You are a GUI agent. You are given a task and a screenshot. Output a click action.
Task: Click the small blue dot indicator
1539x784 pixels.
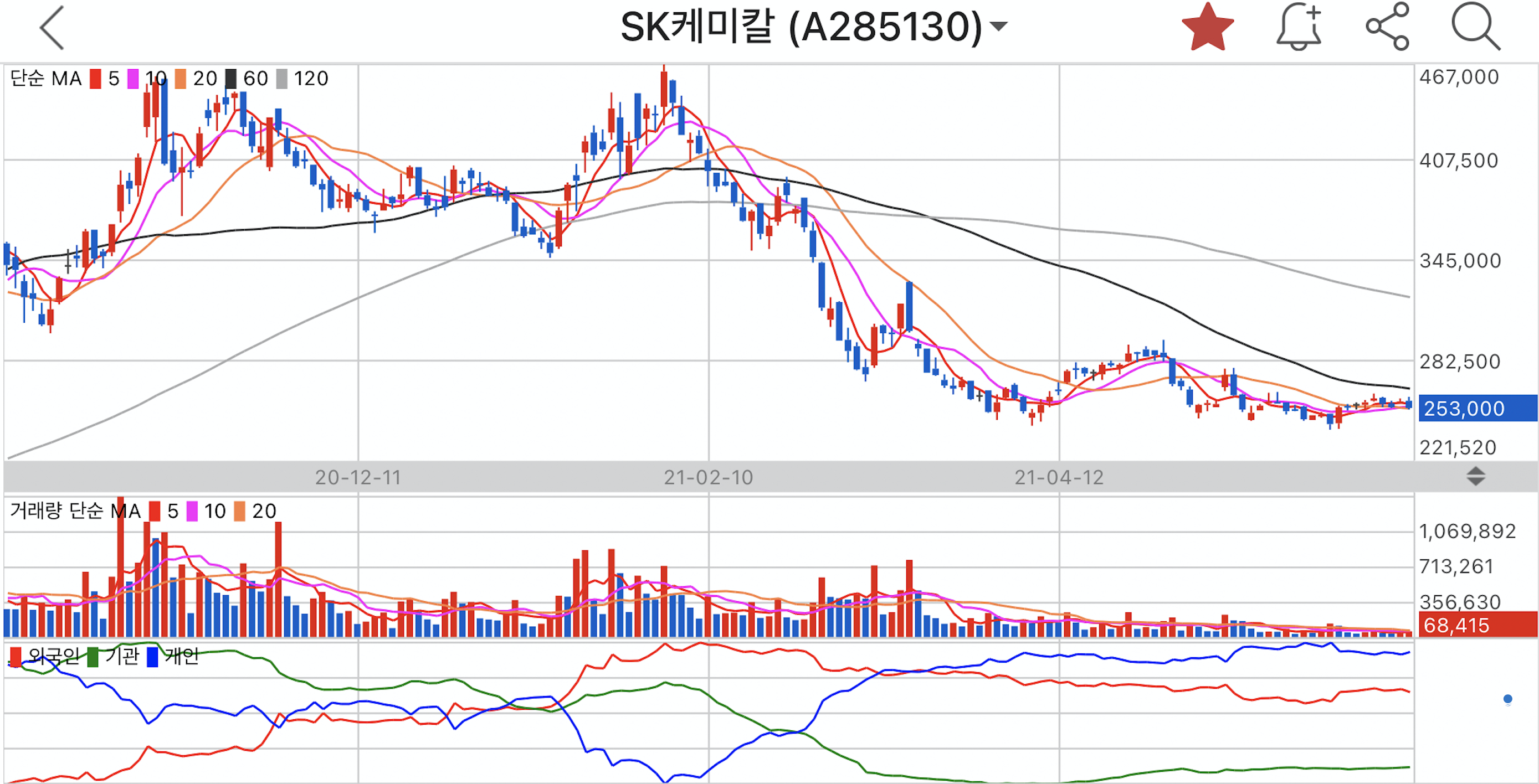[1507, 699]
